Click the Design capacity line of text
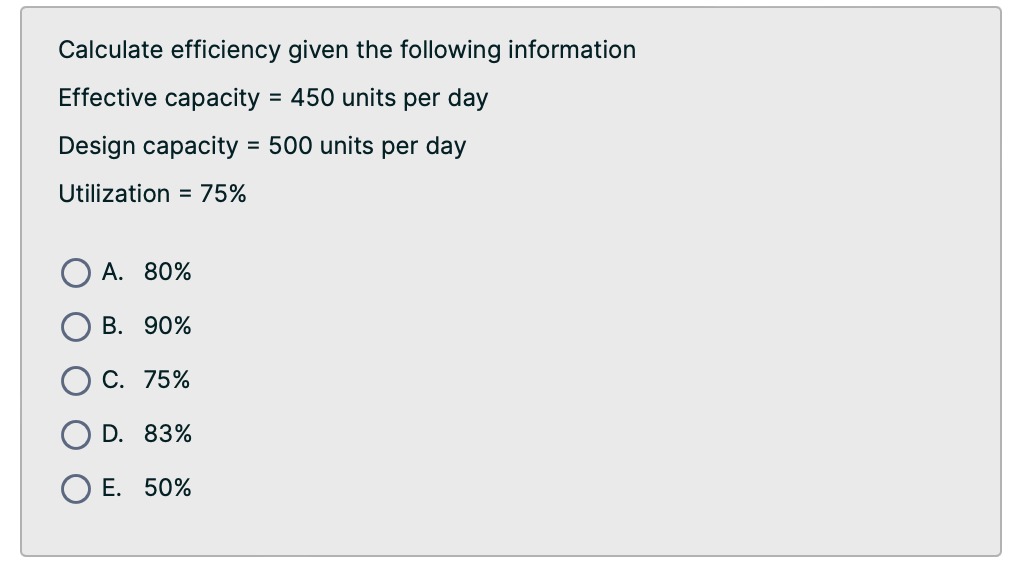The width and height of the screenshot is (1024, 584). click(x=262, y=145)
